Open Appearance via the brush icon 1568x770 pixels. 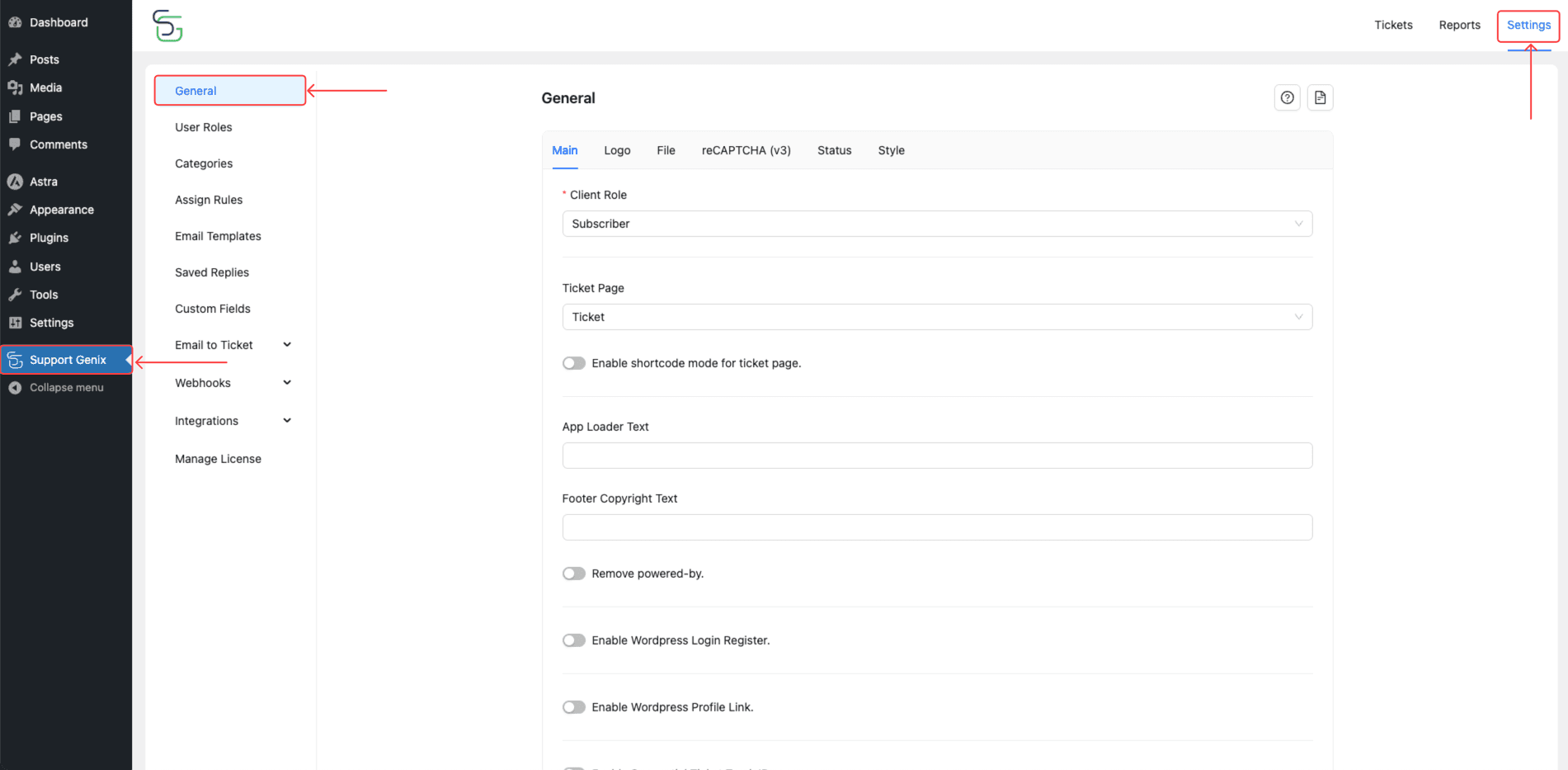(x=16, y=209)
